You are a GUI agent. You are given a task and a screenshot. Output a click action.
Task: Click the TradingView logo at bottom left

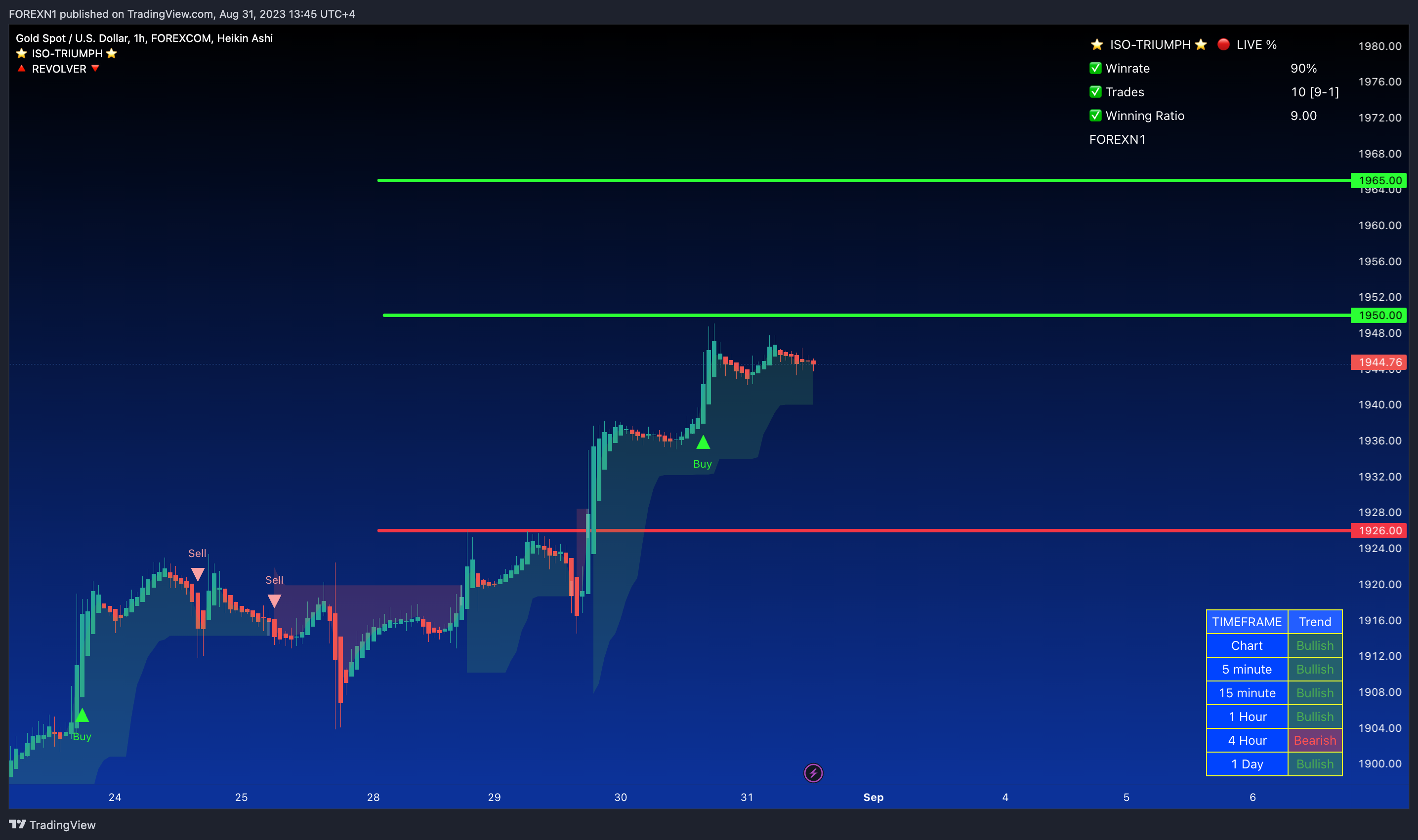[x=52, y=825]
